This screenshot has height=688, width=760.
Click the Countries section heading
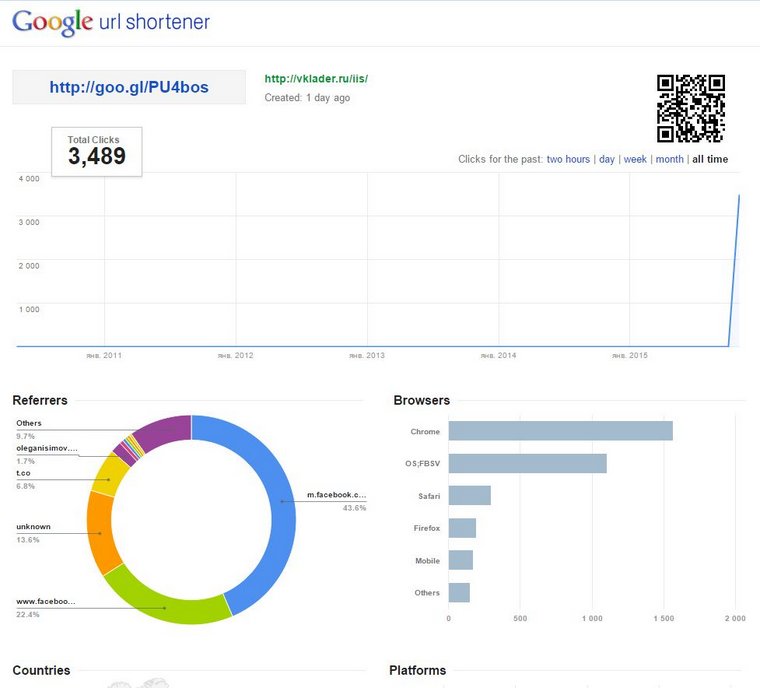(41, 670)
